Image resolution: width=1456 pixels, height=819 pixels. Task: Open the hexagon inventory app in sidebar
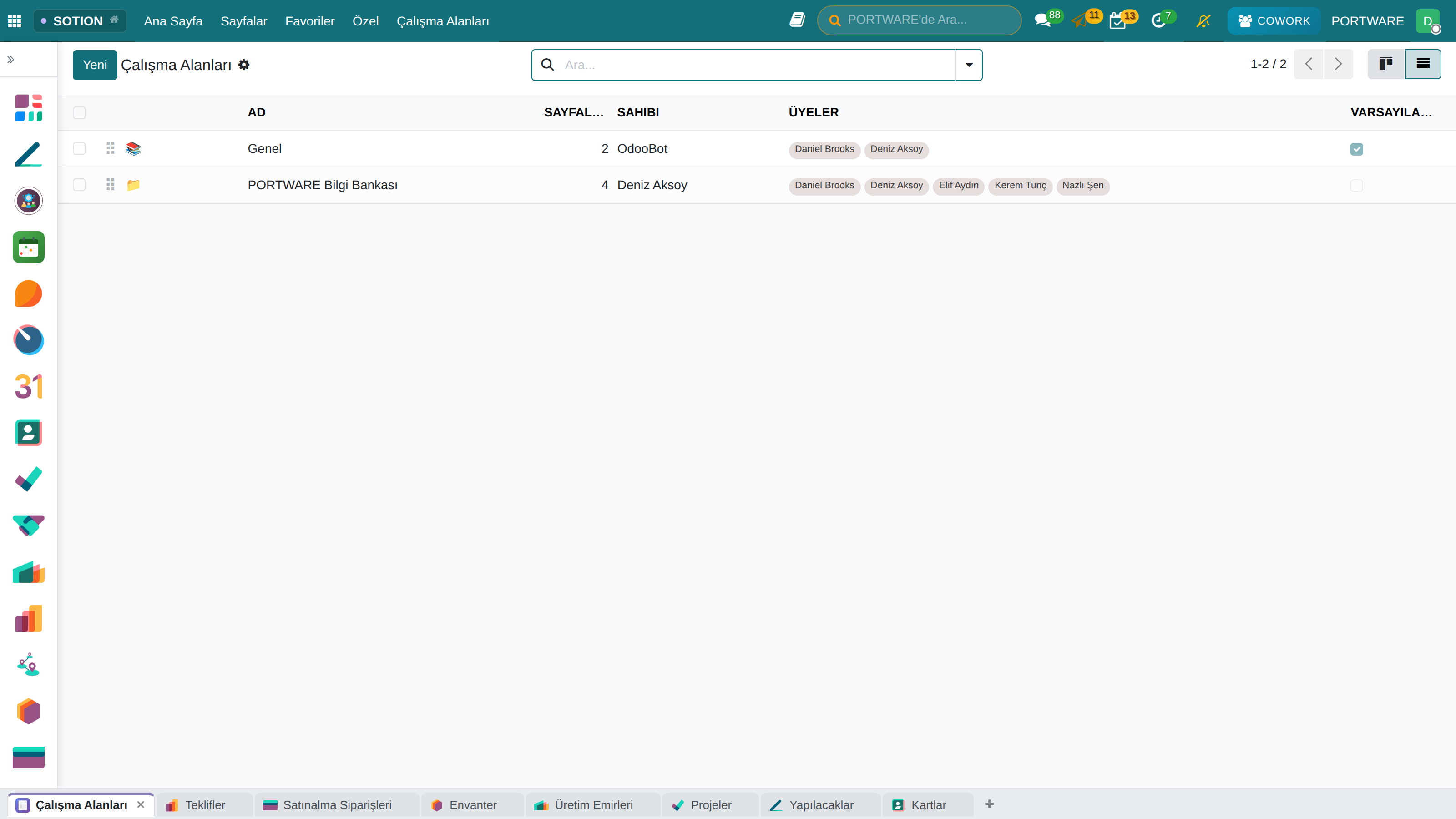[x=28, y=711]
